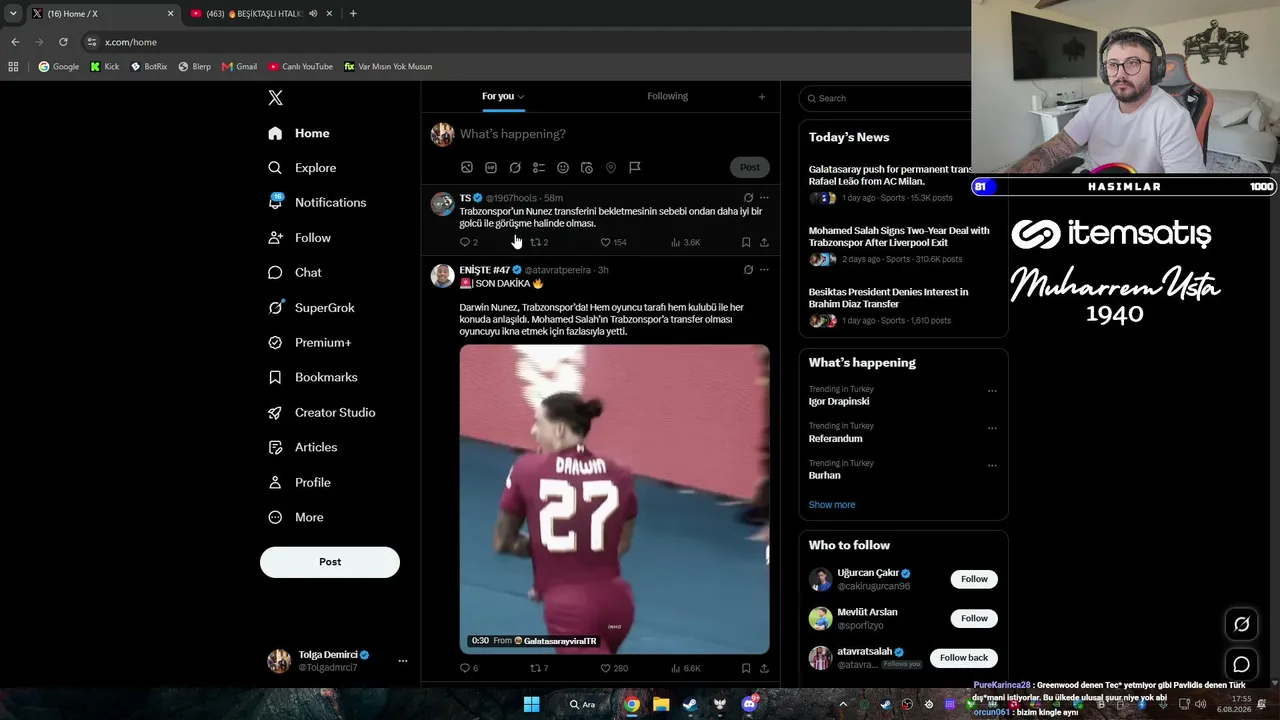
Task: Reload the page in Chrome
Action: click(63, 42)
